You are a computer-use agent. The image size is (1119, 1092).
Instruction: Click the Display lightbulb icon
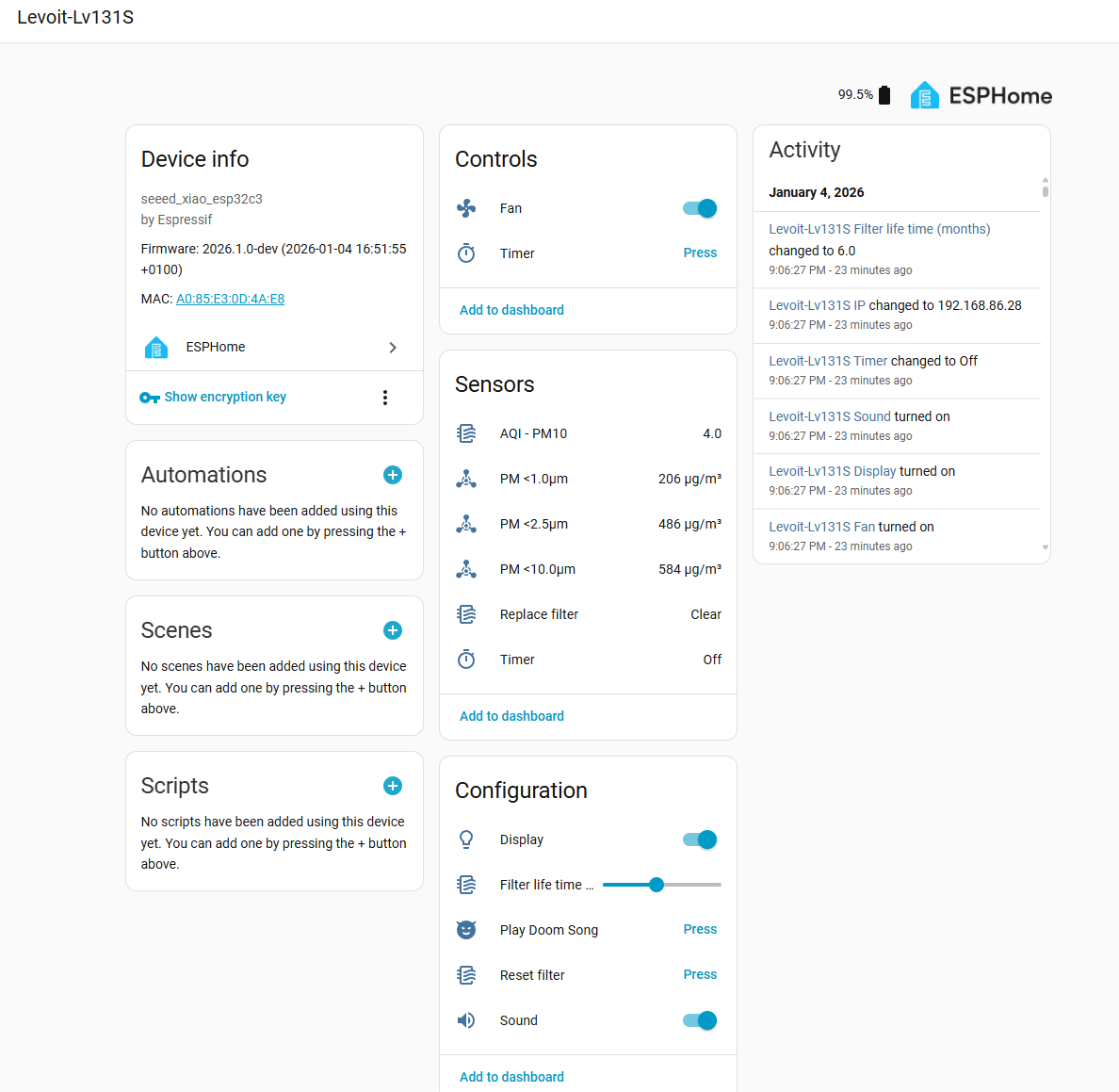click(x=466, y=840)
